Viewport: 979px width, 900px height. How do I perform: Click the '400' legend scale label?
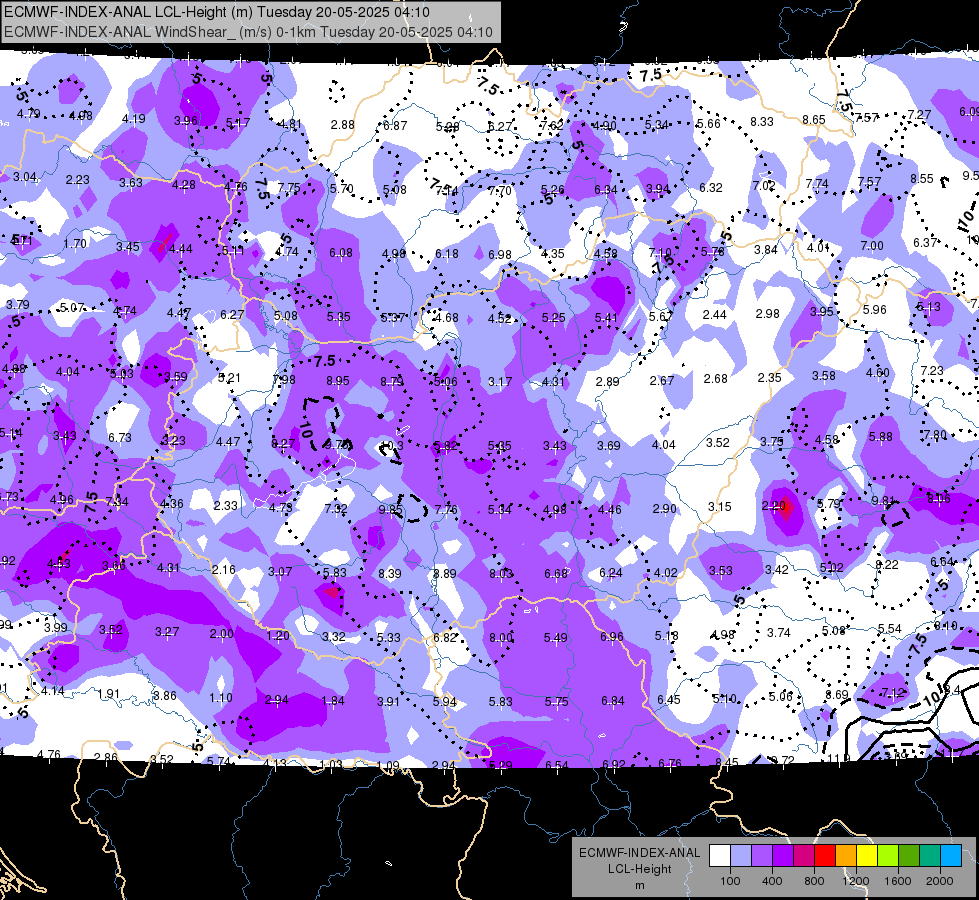click(772, 881)
